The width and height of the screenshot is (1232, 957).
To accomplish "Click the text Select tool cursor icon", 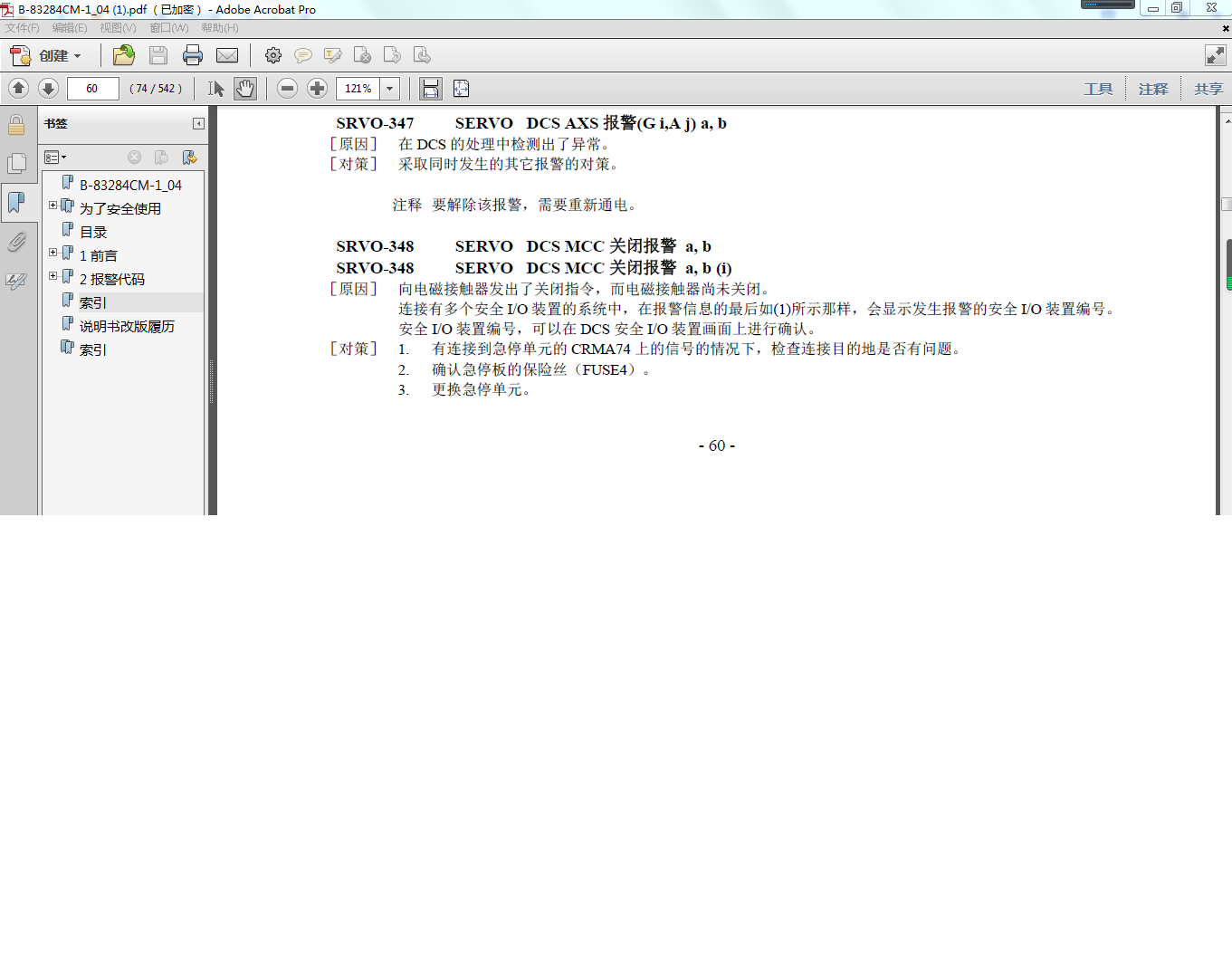I will 215,89.
